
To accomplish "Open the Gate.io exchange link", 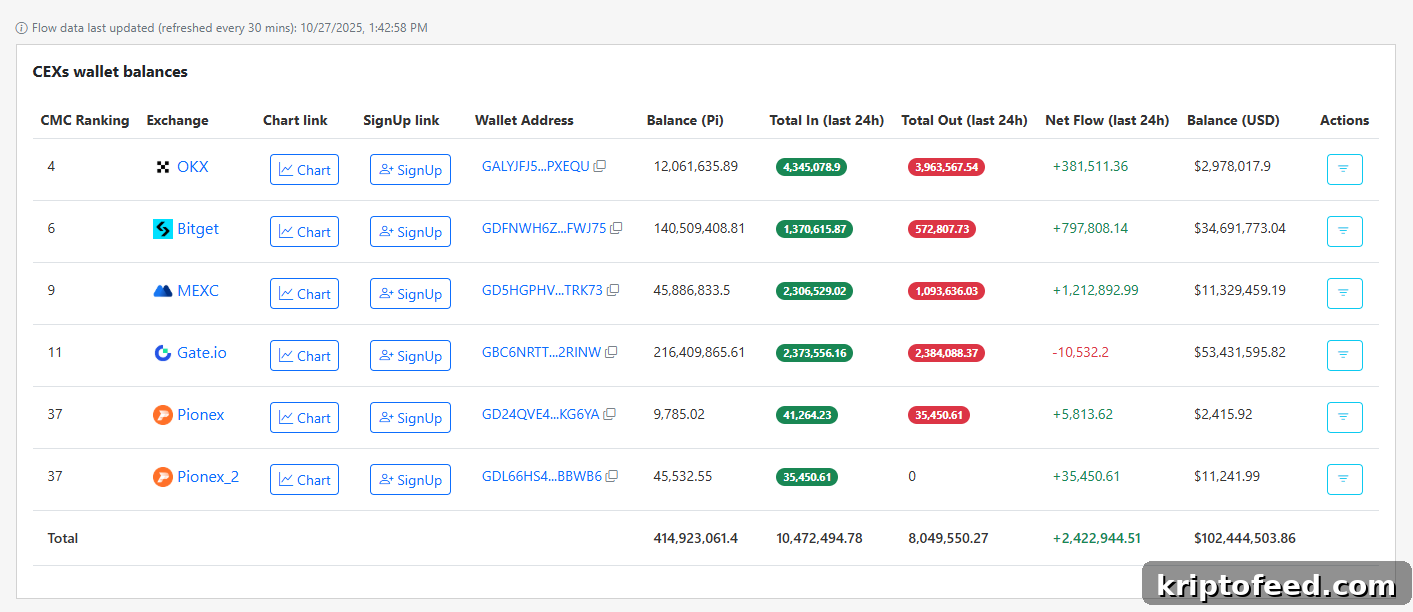I will 202,353.
